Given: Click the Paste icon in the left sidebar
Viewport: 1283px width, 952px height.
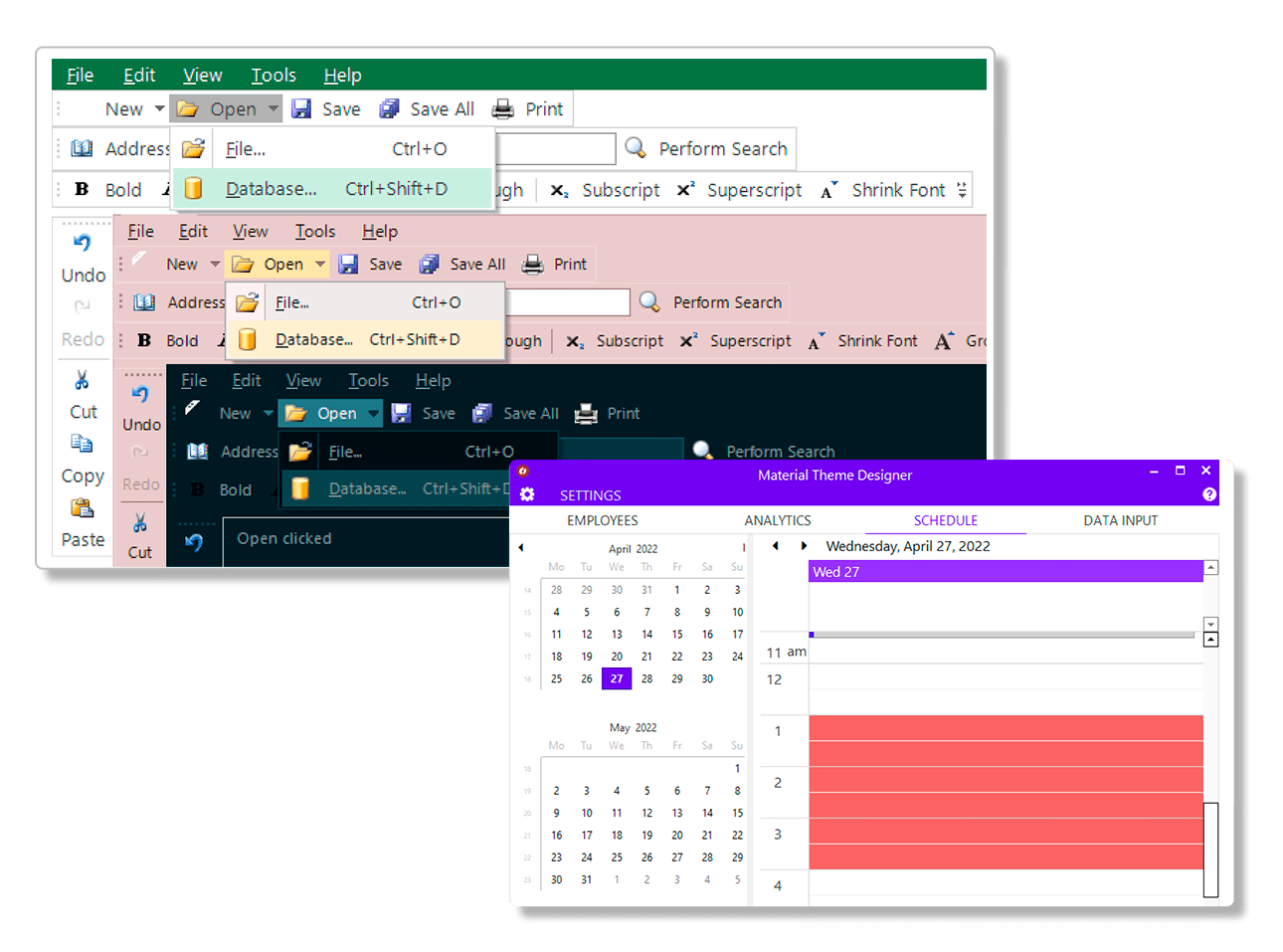Looking at the screenshot, I should tap(83, 508).
